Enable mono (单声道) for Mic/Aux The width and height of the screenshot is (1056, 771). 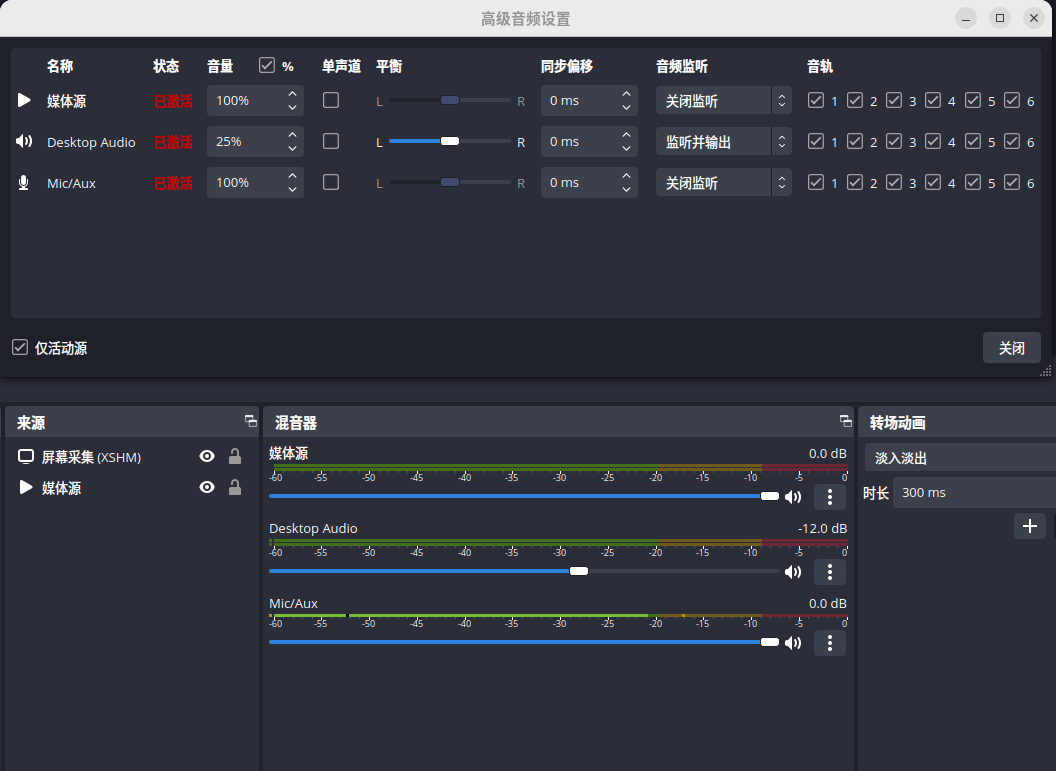click(x=331, y=182)
